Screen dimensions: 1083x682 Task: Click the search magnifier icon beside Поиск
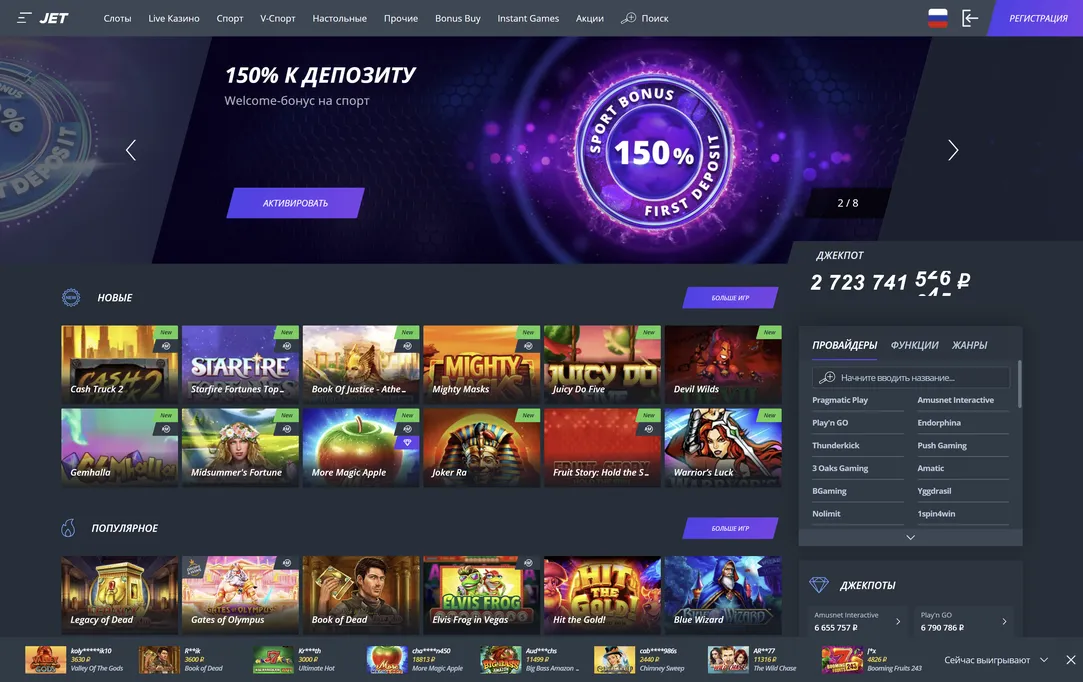tap(628, 18)
